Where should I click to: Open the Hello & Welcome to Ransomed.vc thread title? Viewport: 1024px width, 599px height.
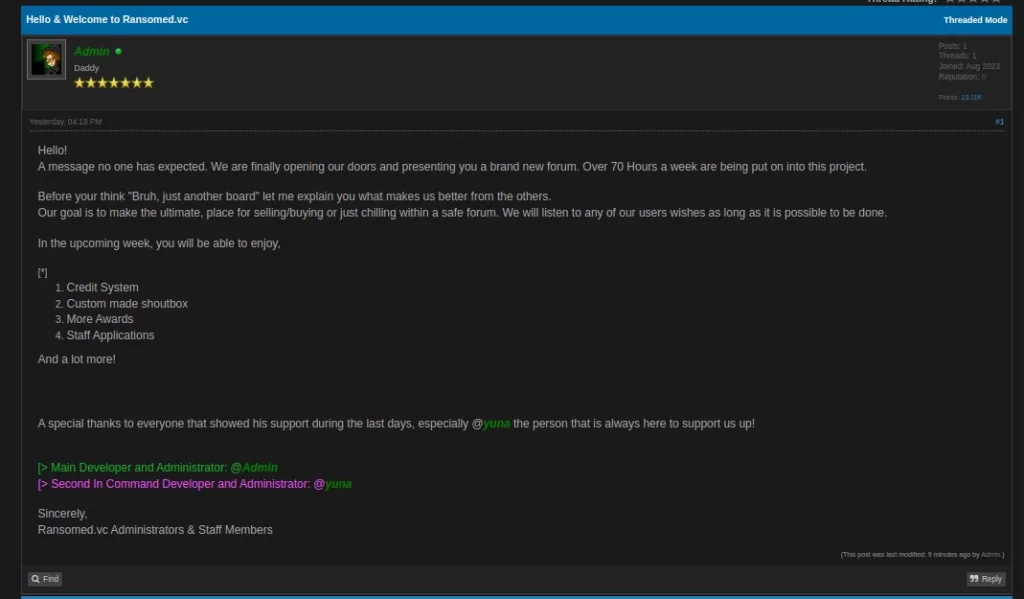(106, 19)
